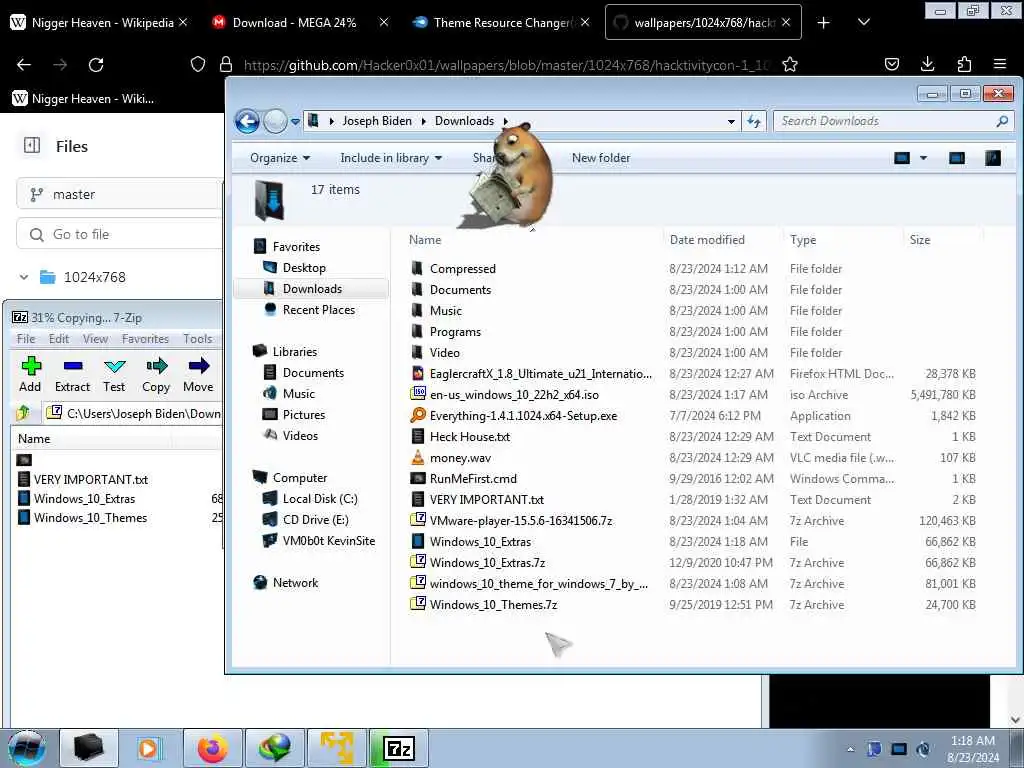The image size is (1024, 768).
Task: Switch to Theme Resource Changer tab
Action: pos(503,22)
